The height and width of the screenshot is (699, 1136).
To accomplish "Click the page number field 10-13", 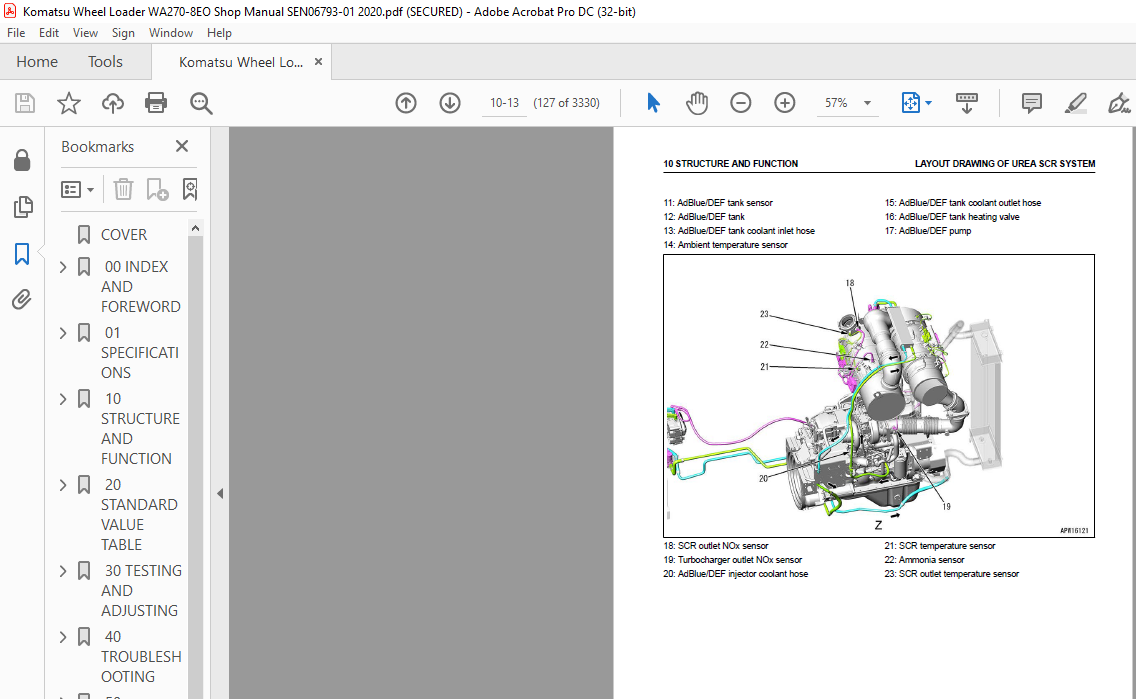I will (x=504, y=103).
